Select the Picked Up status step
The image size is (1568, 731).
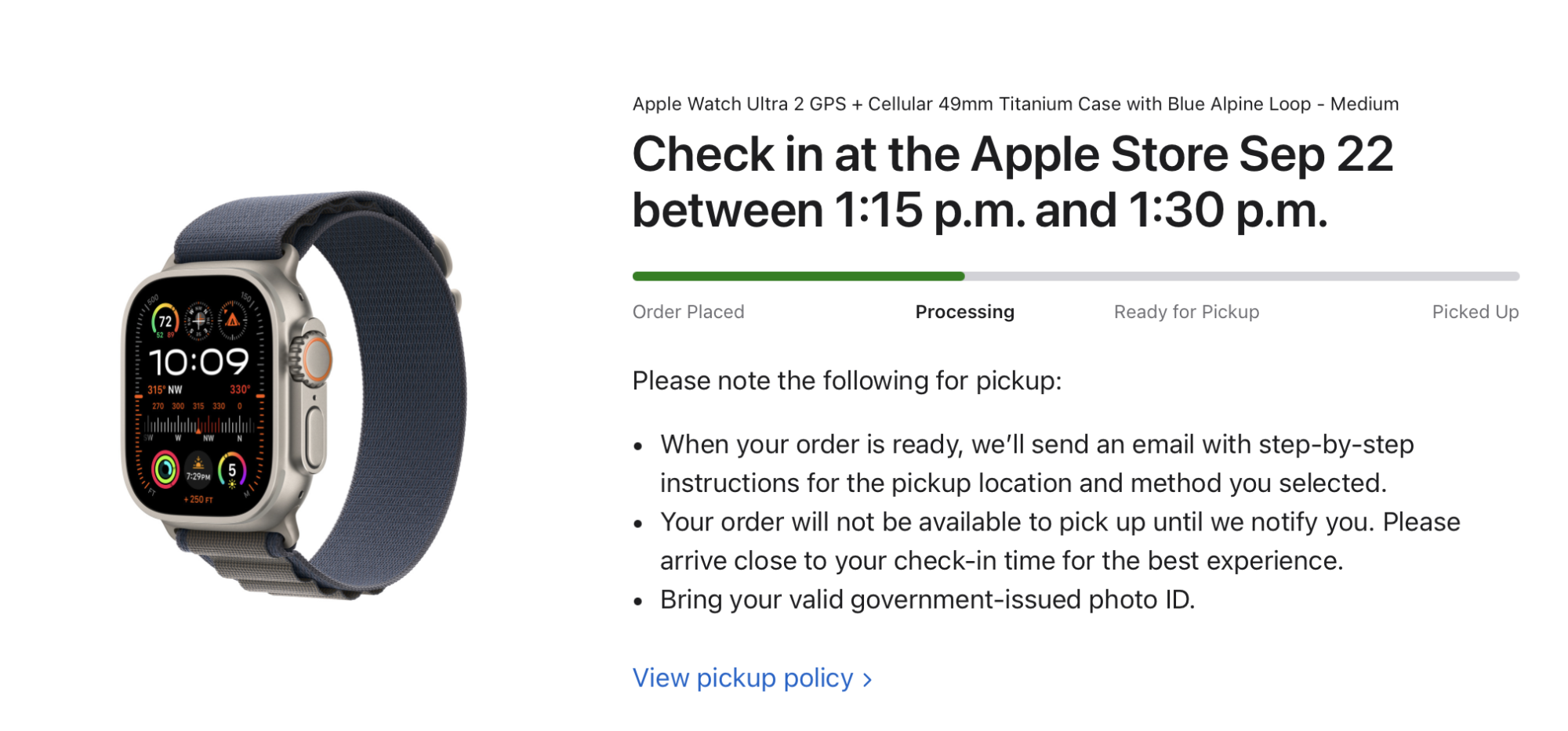click(1475, 312)
